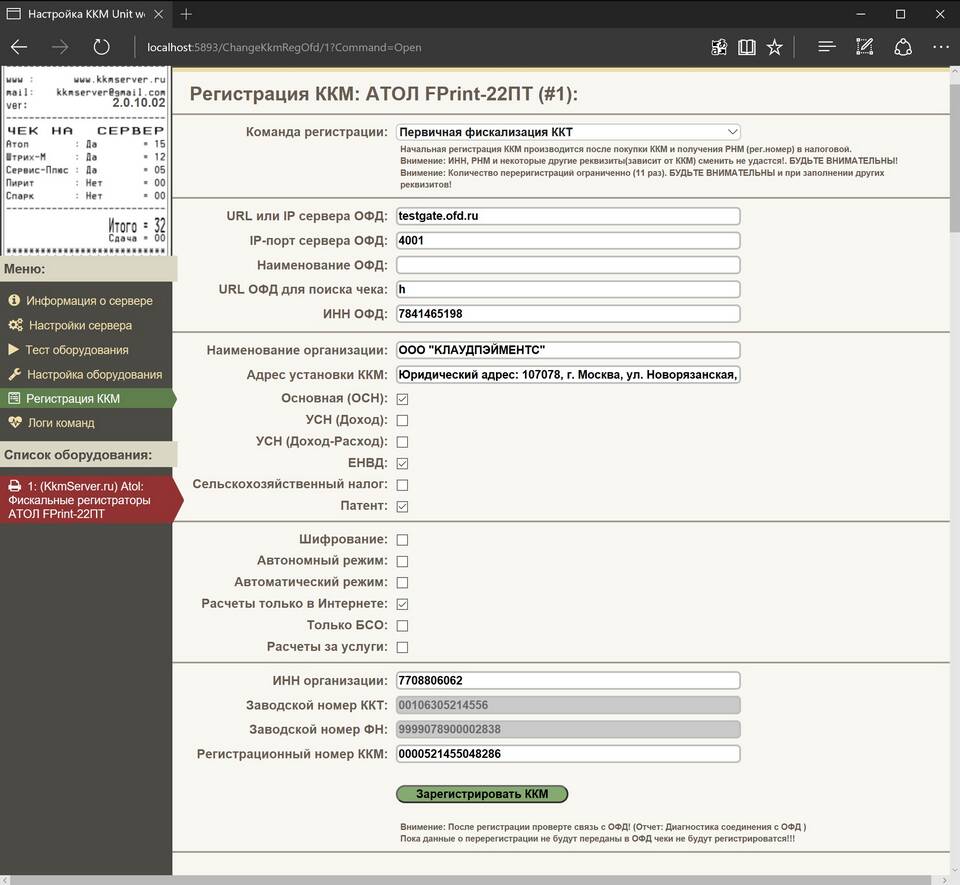Click wrench icon beside Настройка оборудования
Image resolution: width=960 pixels, height=885 pixels.
[x=15, y=374]
